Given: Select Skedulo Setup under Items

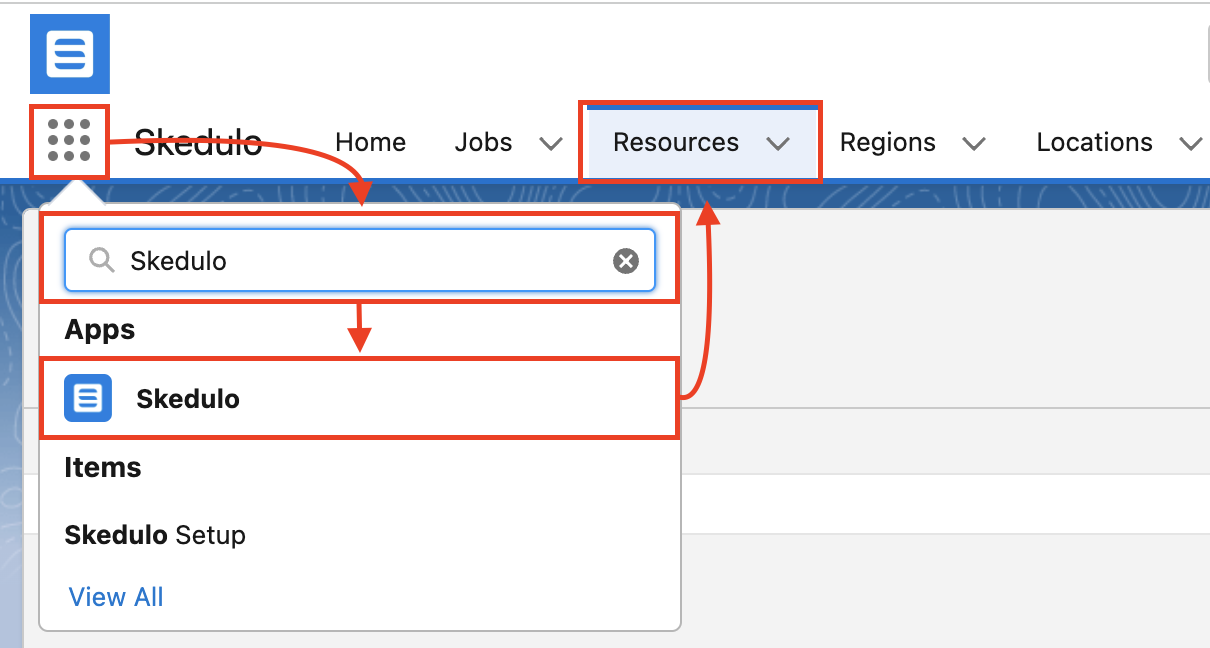Looking at the screenshot, I should click(x=155, y=535).
